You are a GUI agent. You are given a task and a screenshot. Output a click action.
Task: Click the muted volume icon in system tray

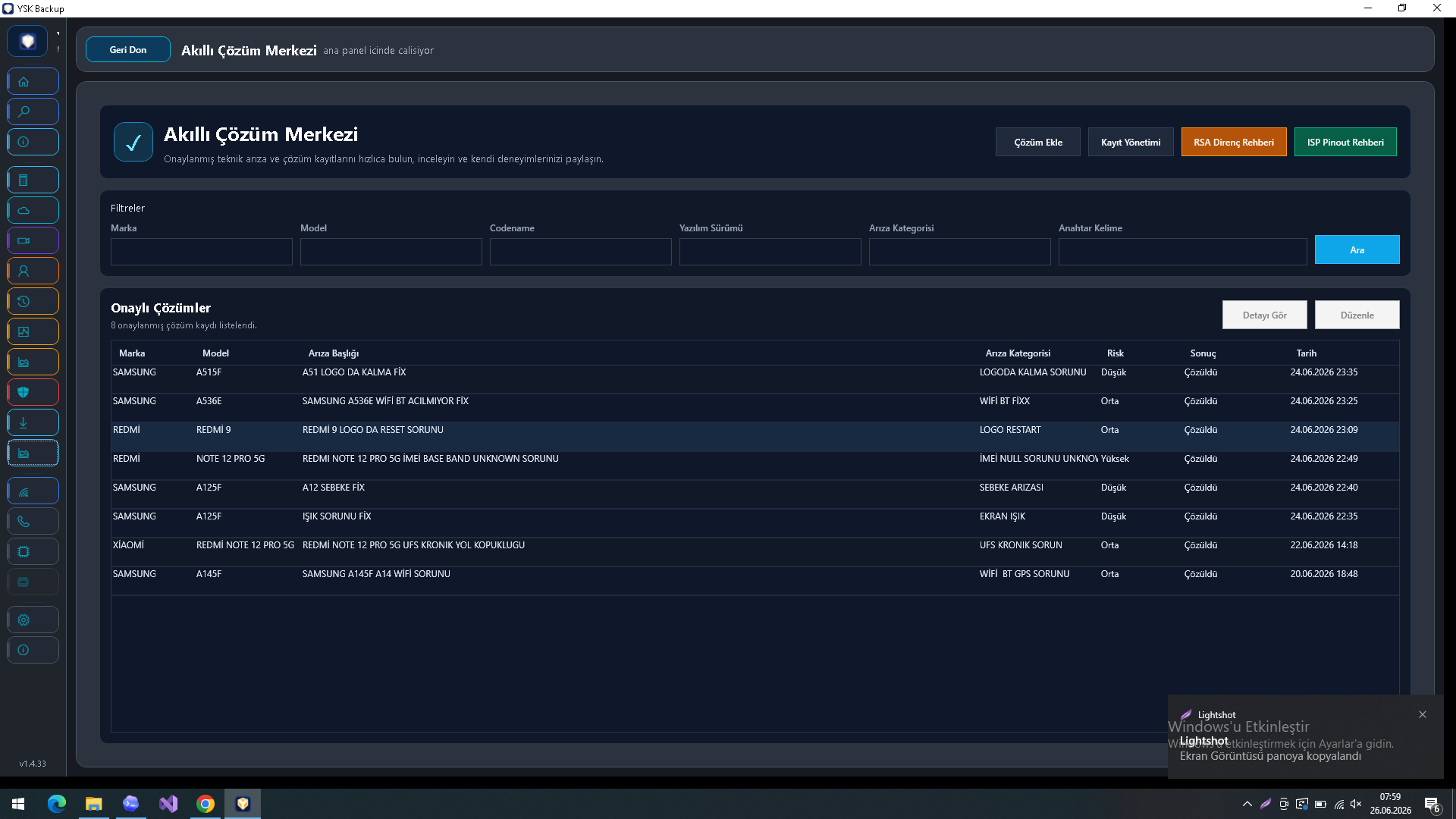coord(1357,804)
